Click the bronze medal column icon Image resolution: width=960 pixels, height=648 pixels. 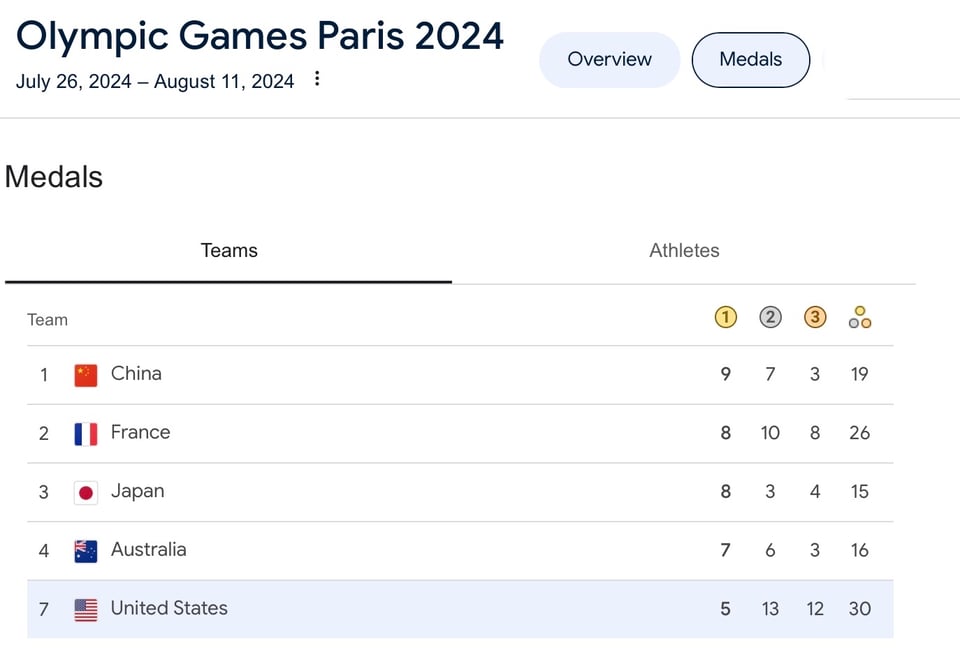pyautogui.click(x=815, y=318)
